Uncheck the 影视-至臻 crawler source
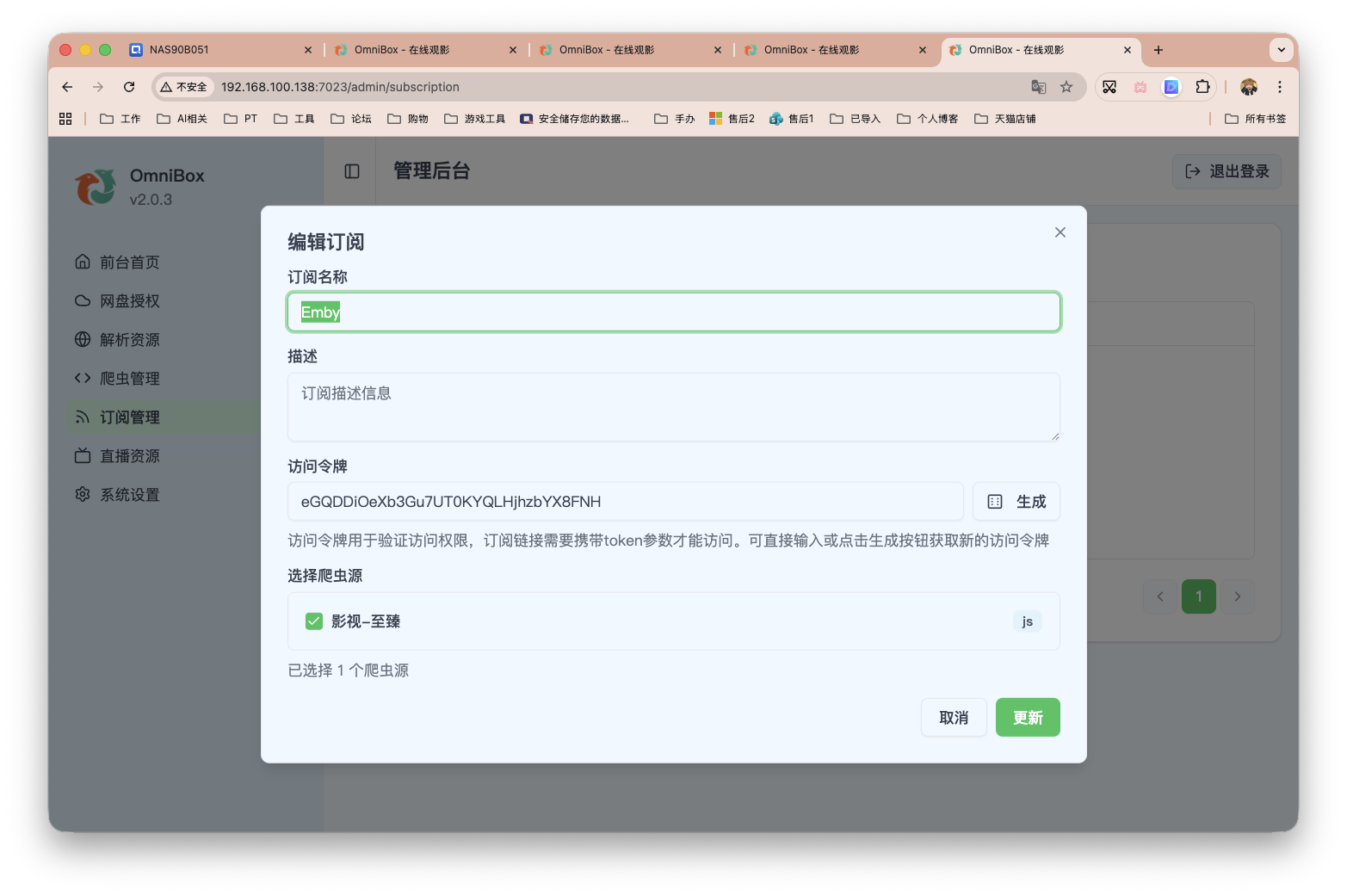Image resolution: width=1347 pixels, height=896 pixels. (x=313, y=621)
